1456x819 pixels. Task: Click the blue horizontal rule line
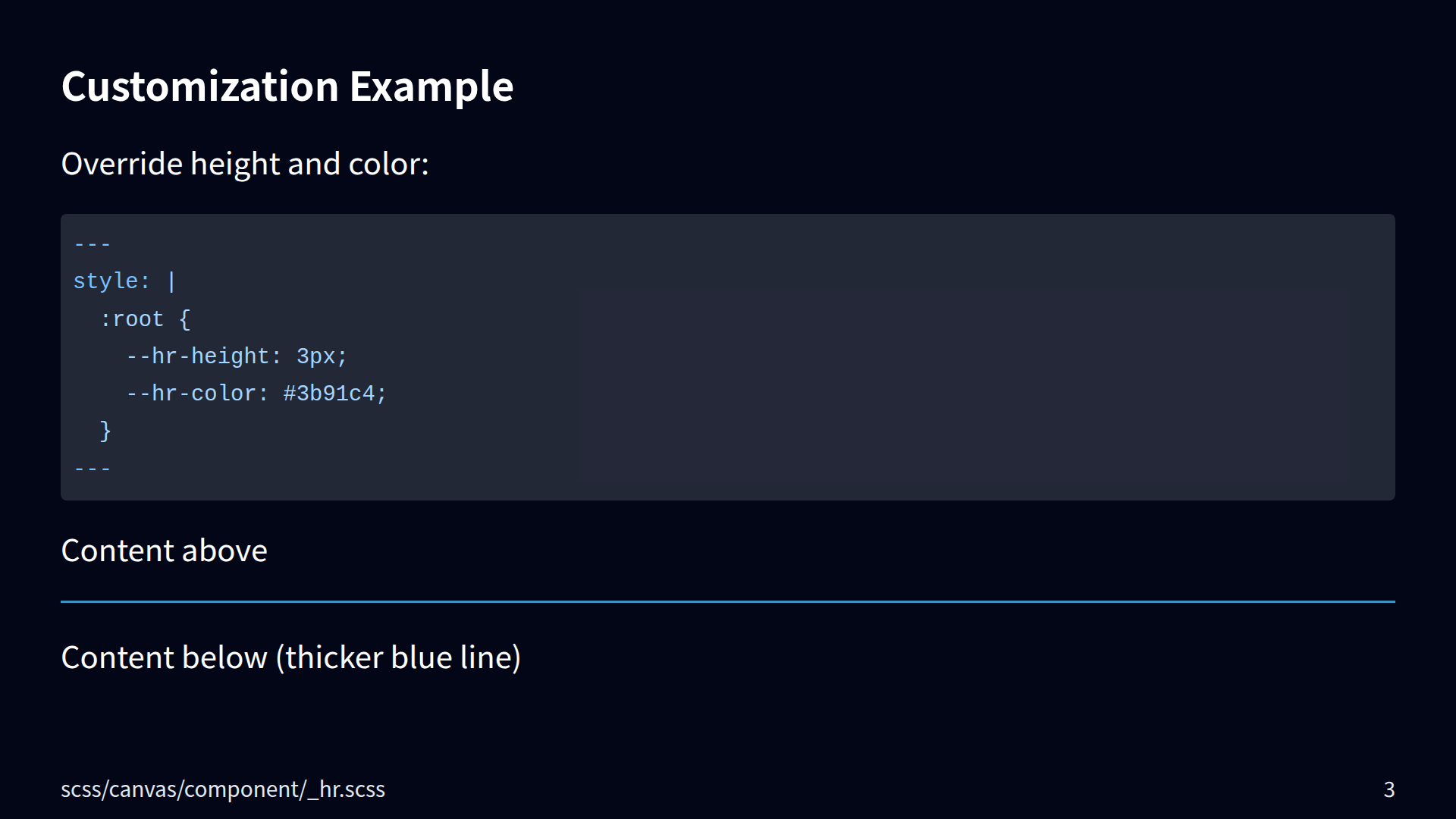(728, 601)
